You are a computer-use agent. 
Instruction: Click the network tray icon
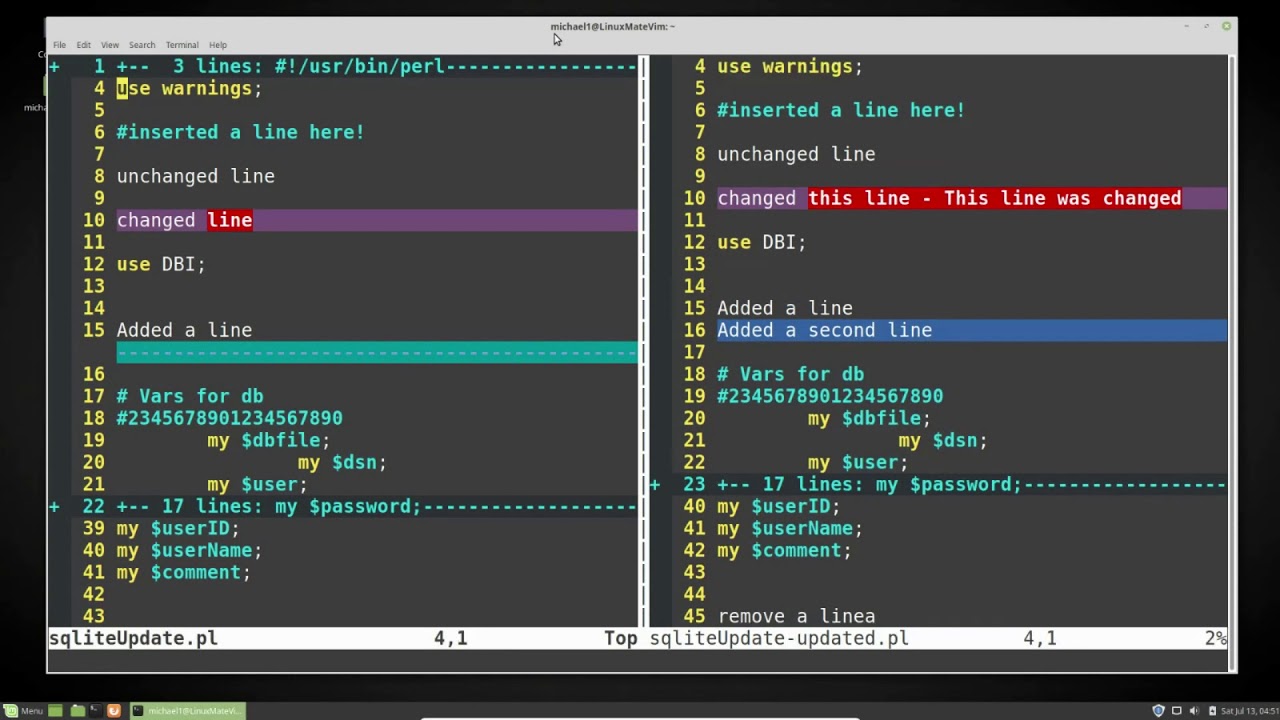(1177, 711)
